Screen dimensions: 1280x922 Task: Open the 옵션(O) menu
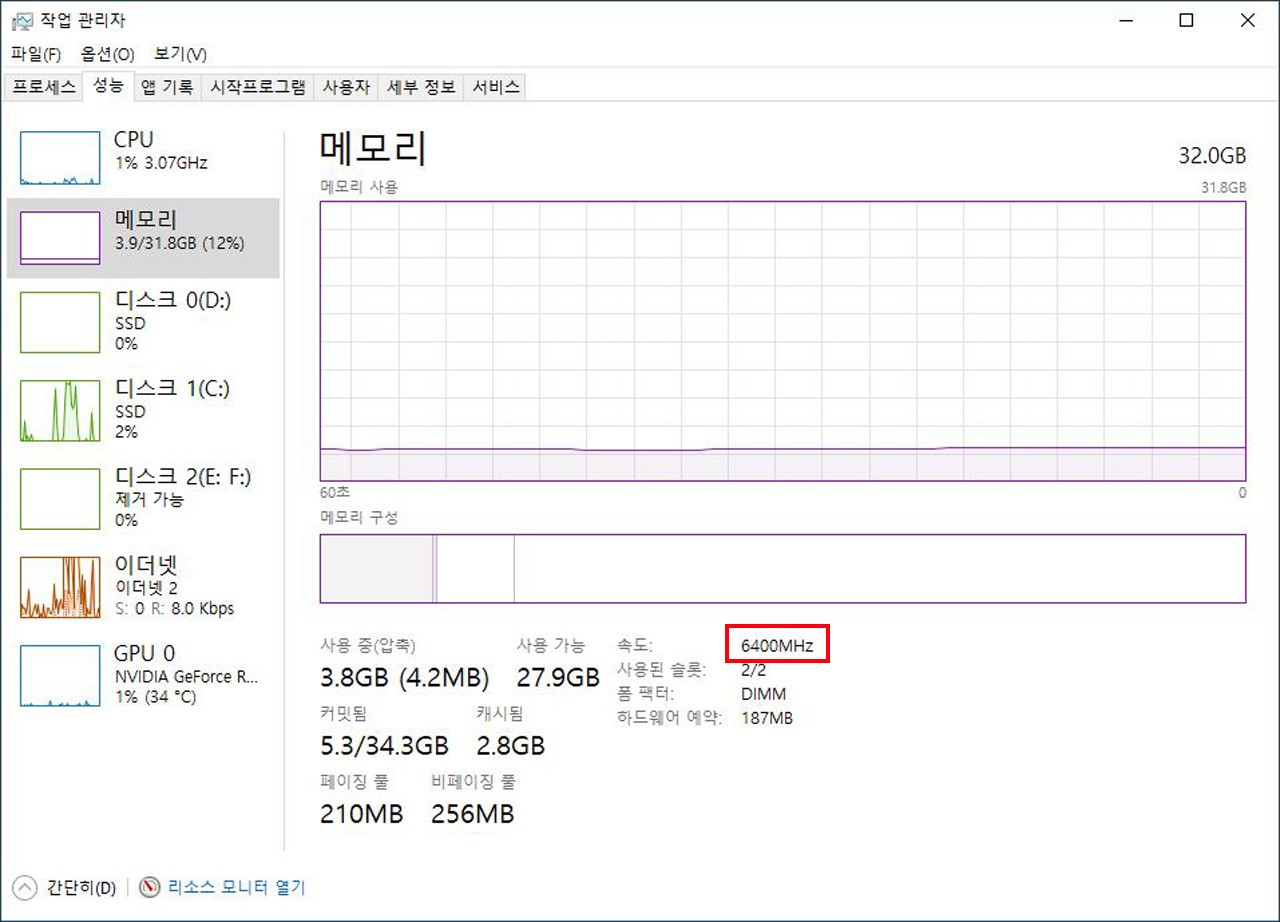point(107,54)
